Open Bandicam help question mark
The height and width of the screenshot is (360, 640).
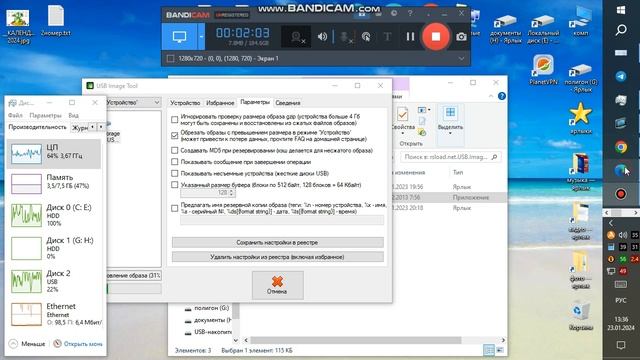tap(410, 13)
